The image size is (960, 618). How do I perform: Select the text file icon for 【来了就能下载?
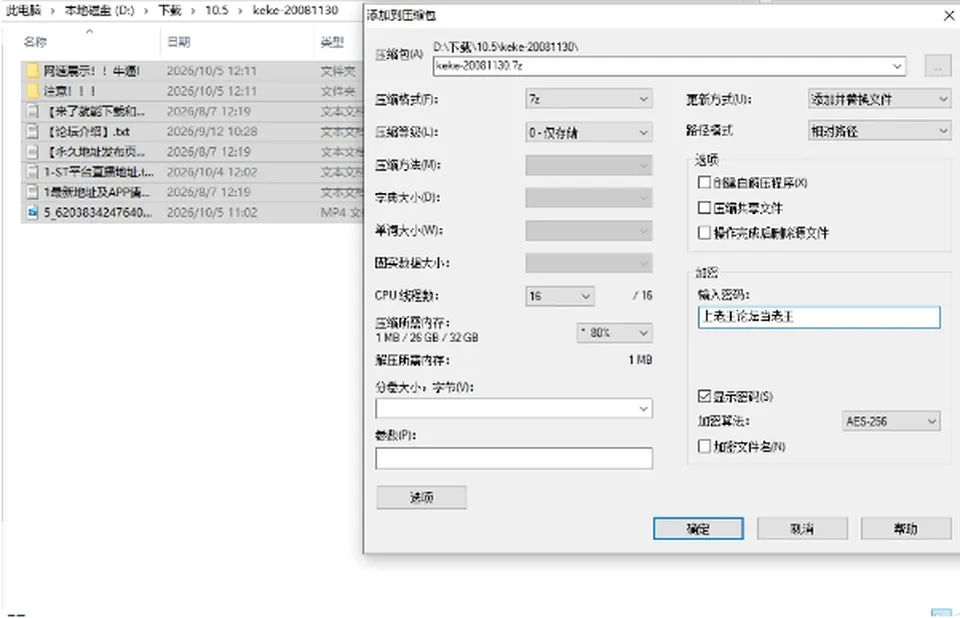pyautogui.click(x=32, y=111)
